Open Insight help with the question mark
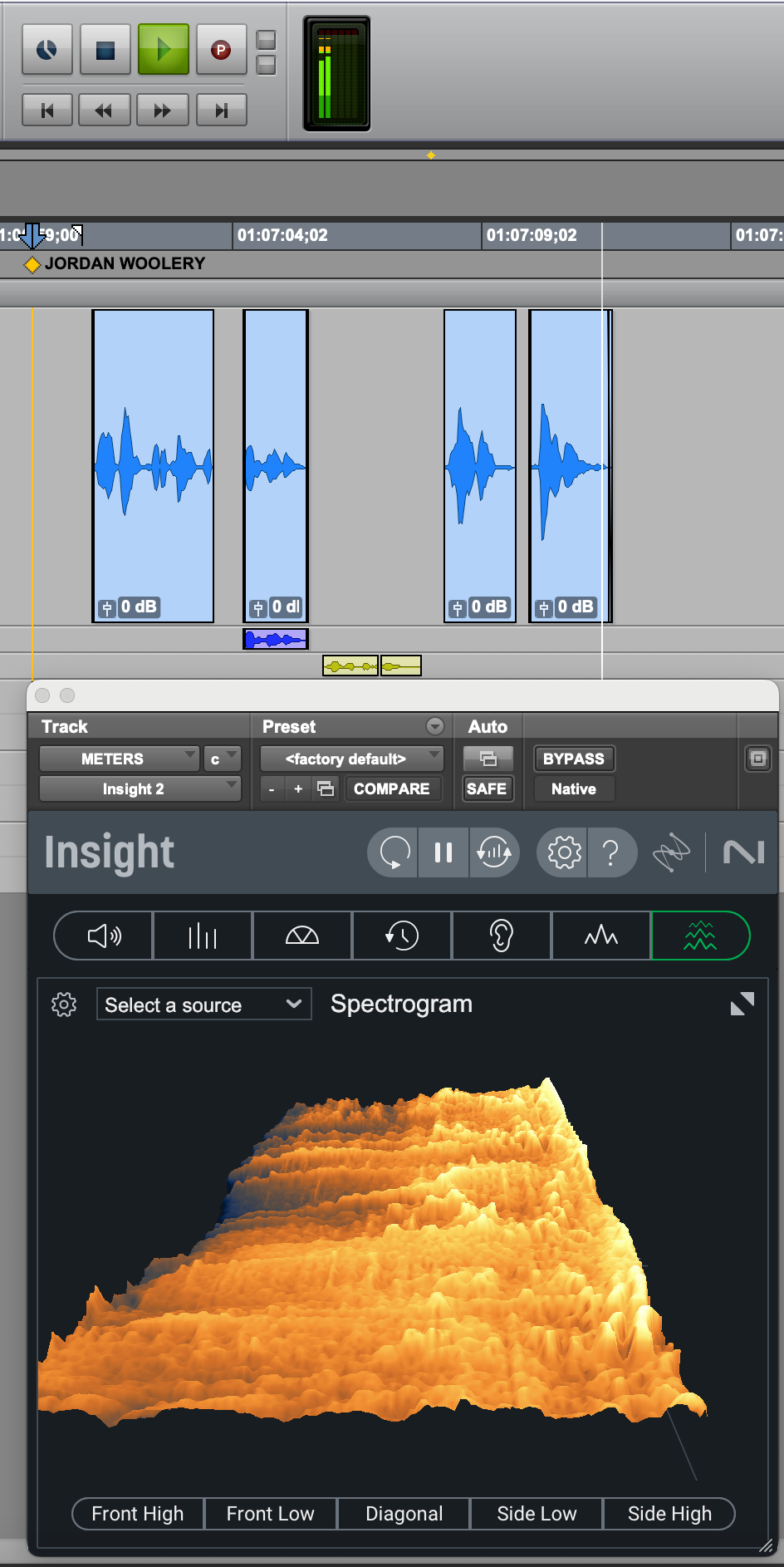Viewport: 784px width, 1567px height. 611,852
